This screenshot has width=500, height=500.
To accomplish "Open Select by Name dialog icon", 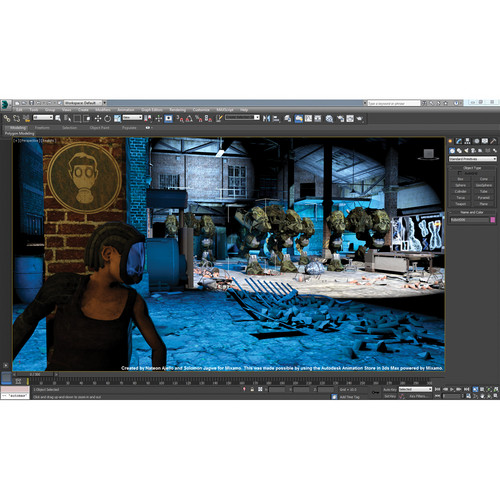I will 68,118.
